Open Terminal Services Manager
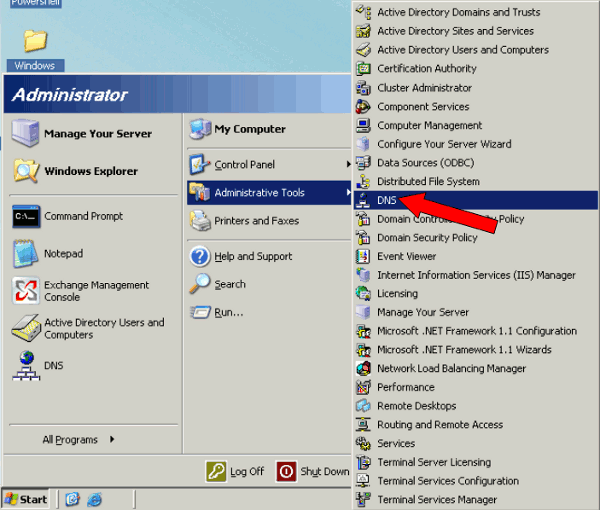Image resolution: width=600 pixels, height=510 pixels. (x=476, y=500)
